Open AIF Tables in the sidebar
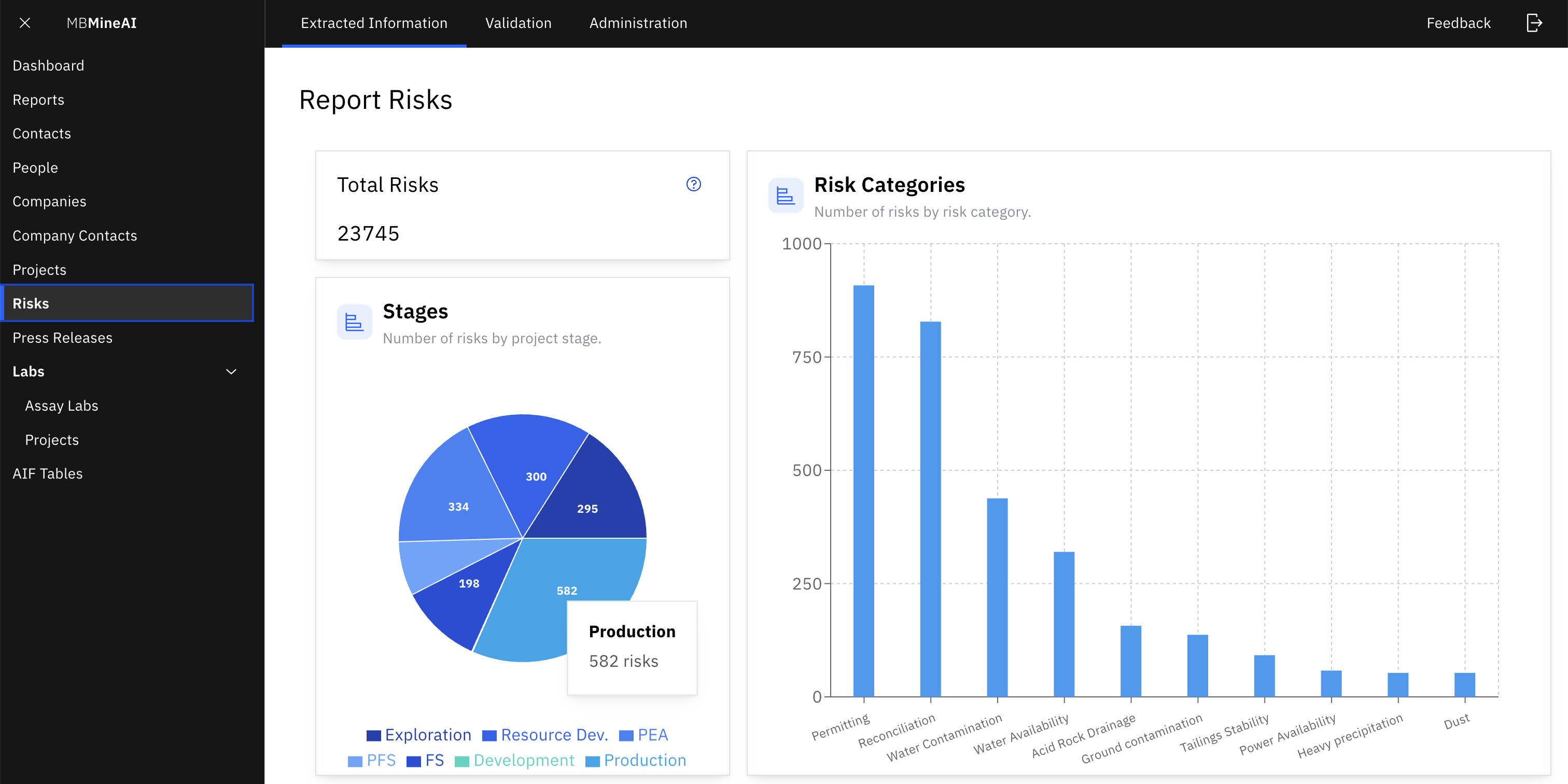The image size is (1568, 784). pos(48,473)
